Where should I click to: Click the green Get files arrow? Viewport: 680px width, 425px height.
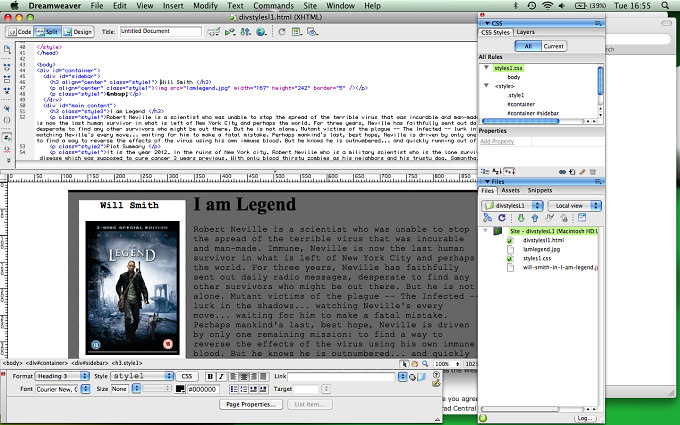(x=521, y=218)
